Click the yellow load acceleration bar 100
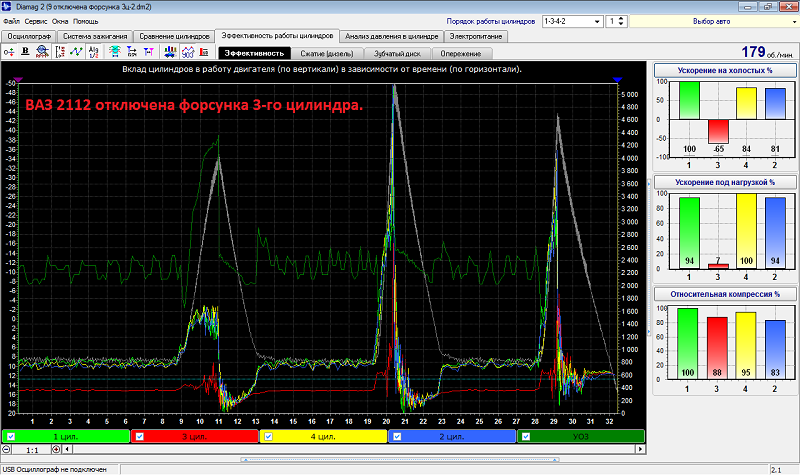 pyautogui.click(x=746, y=231)
